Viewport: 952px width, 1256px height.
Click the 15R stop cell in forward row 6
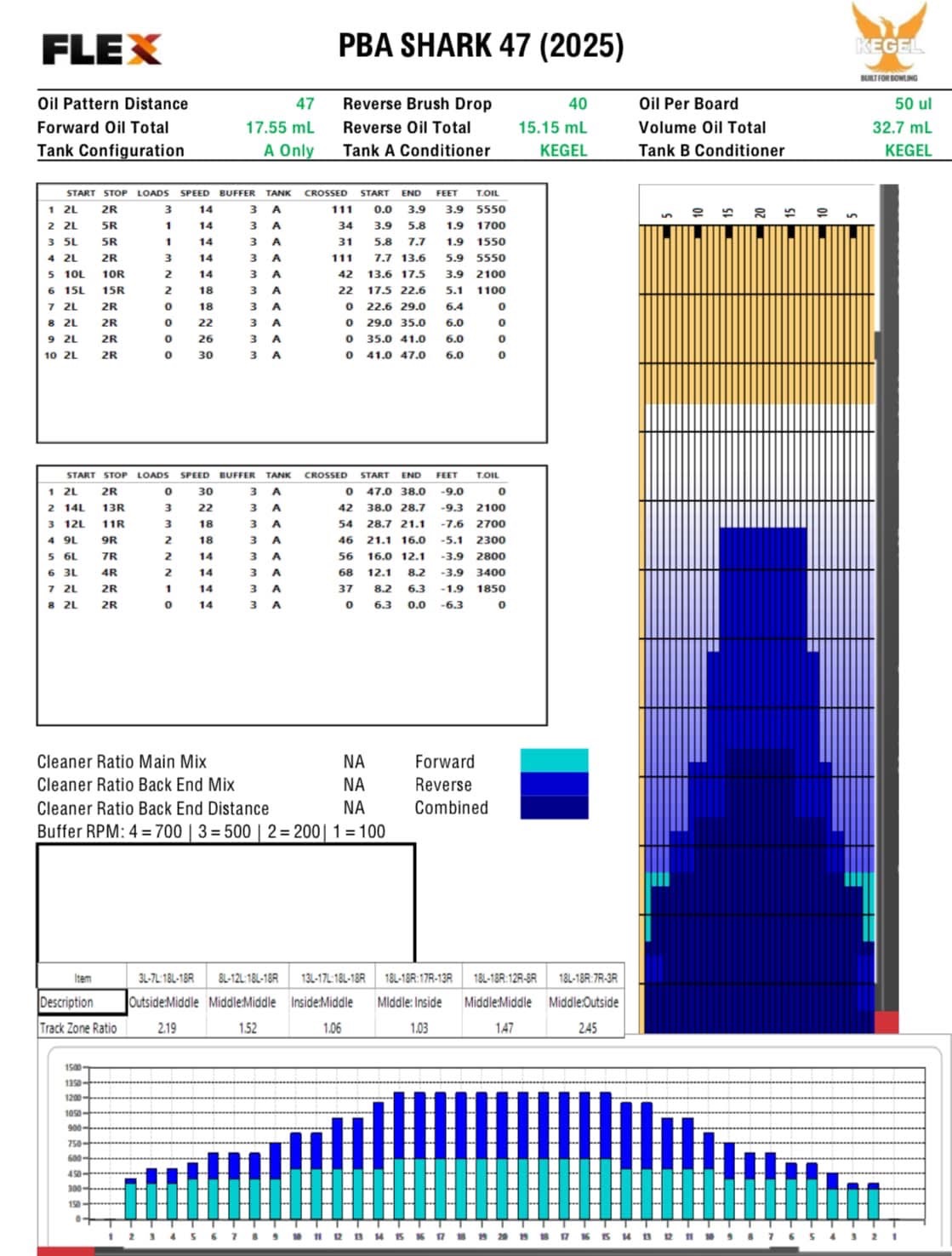point(113,290)
